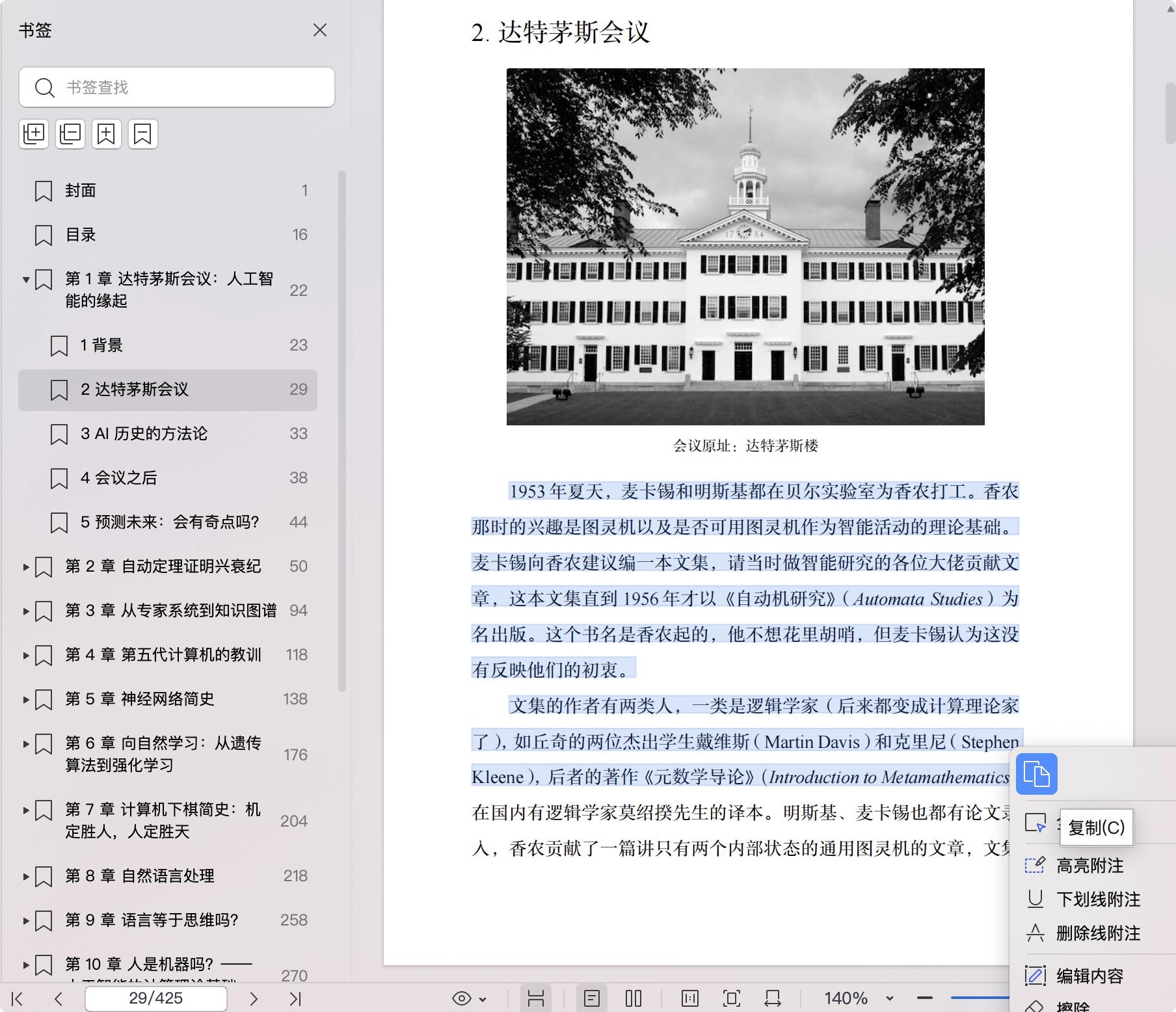The image size is (1176, 1012).
Task: Open bookmark 3 AI 历史的方法论
Action: (x=168, y=434)
